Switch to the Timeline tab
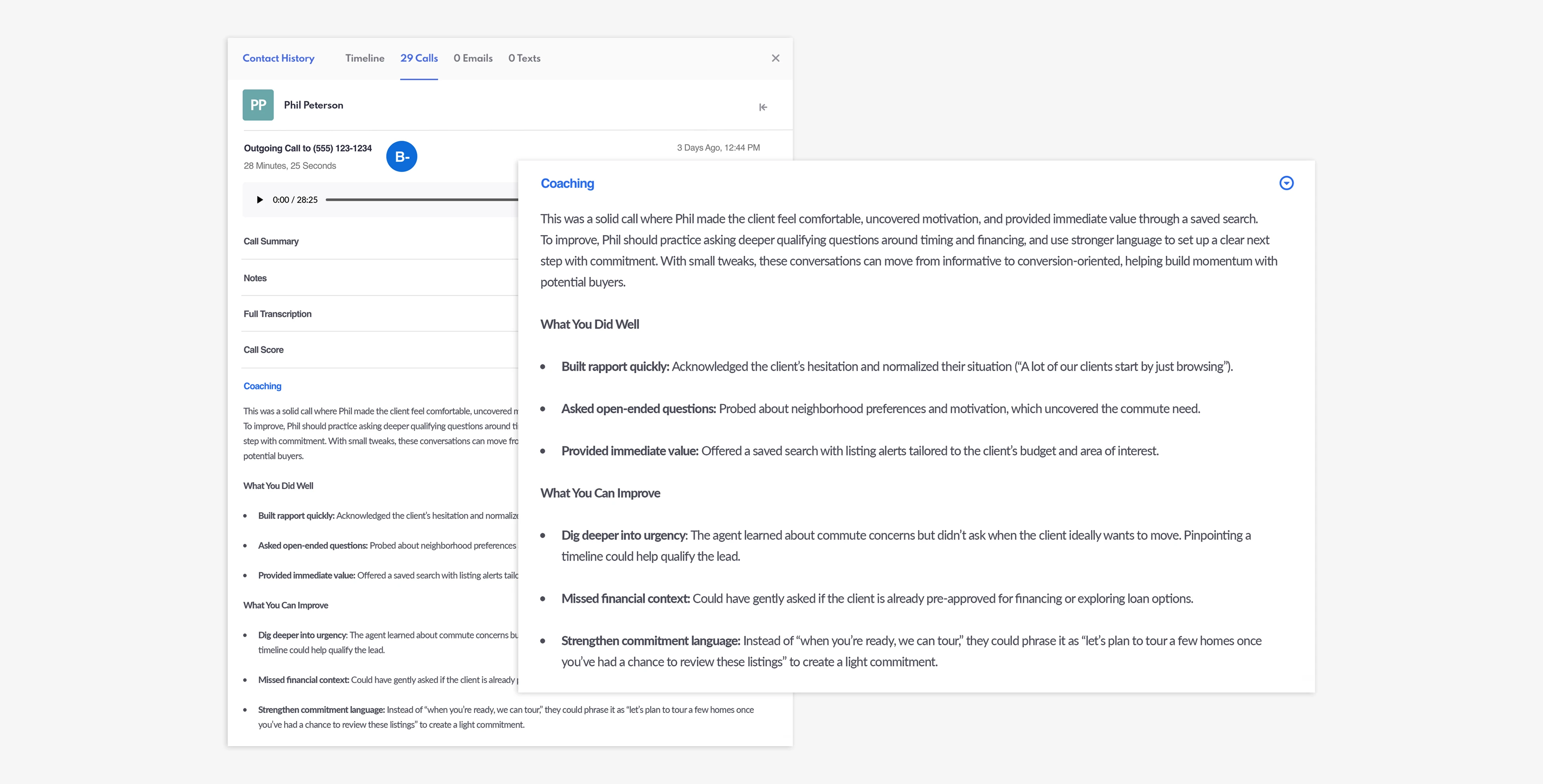The height and width of the screenshot is (784, 1543). coord(364,58)
